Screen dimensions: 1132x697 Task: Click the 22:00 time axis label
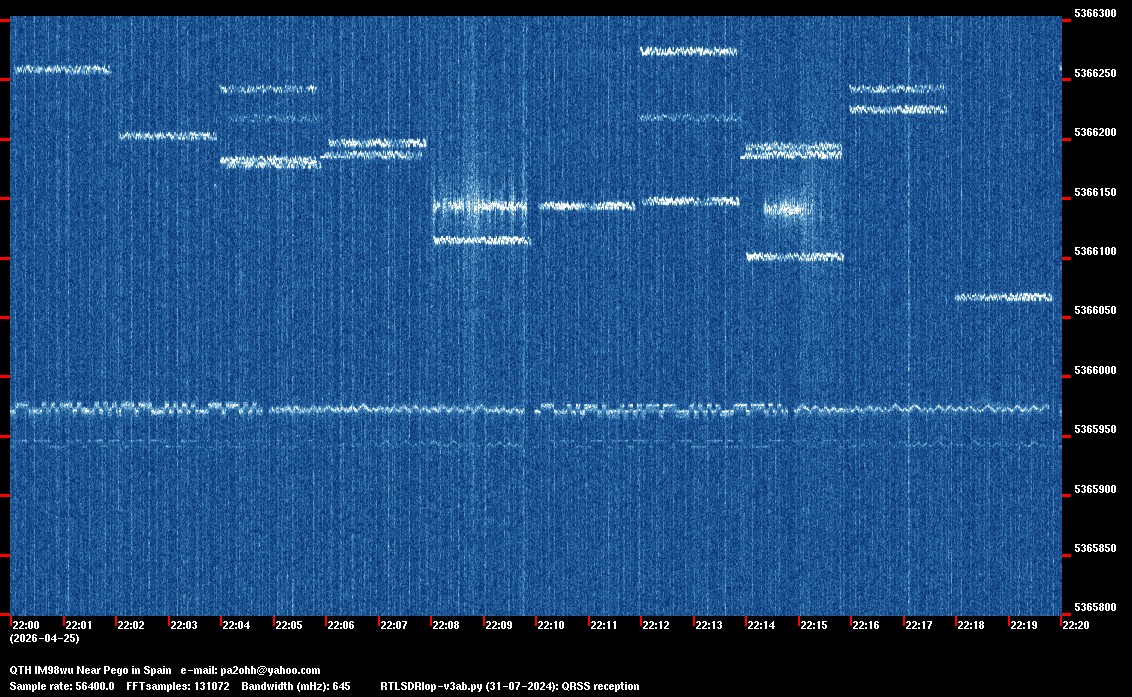coord(26,625)
